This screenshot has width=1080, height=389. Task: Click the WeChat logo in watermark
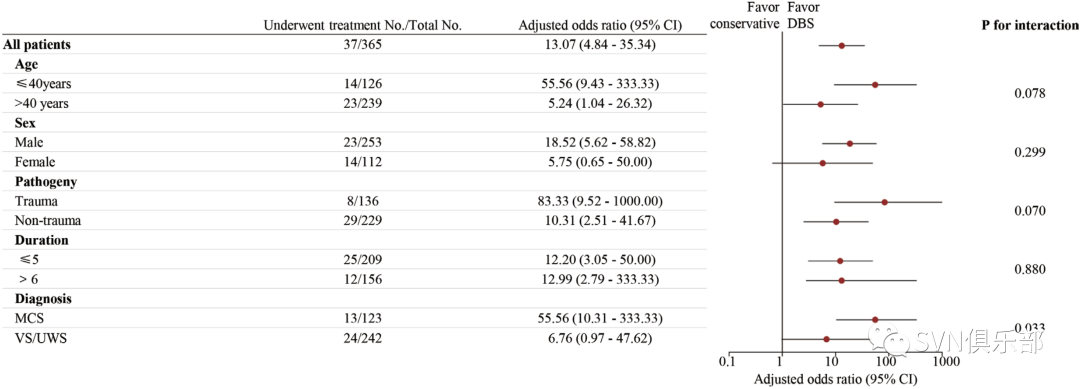(891, 341)
